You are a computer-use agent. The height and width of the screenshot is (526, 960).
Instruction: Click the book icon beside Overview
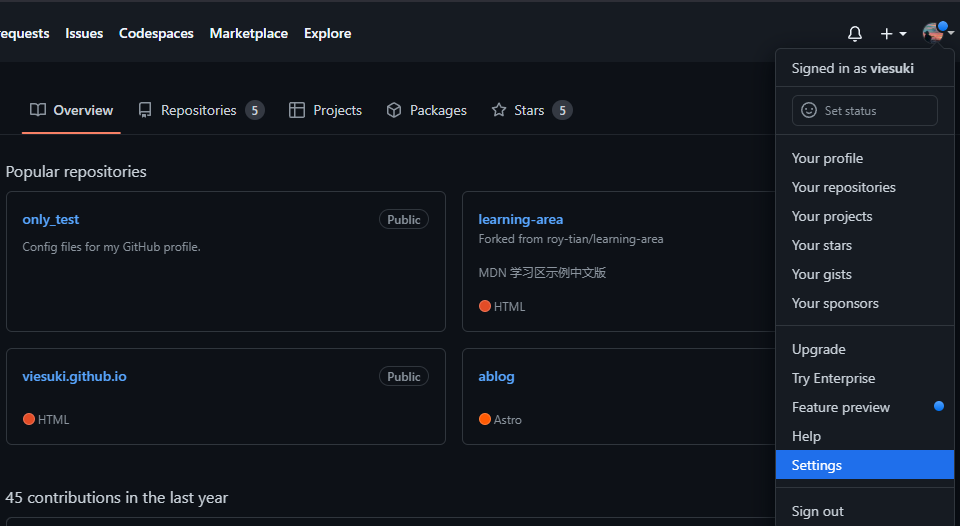(38, 110)
